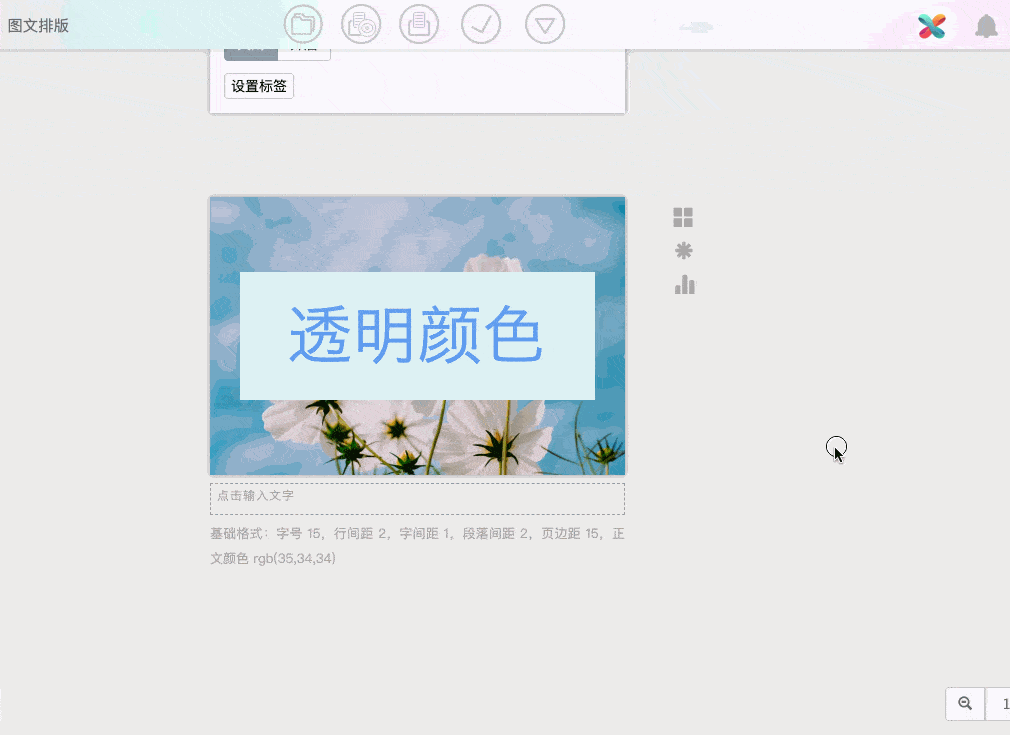Select the dark segment above 设置标签

coord(250,54)
